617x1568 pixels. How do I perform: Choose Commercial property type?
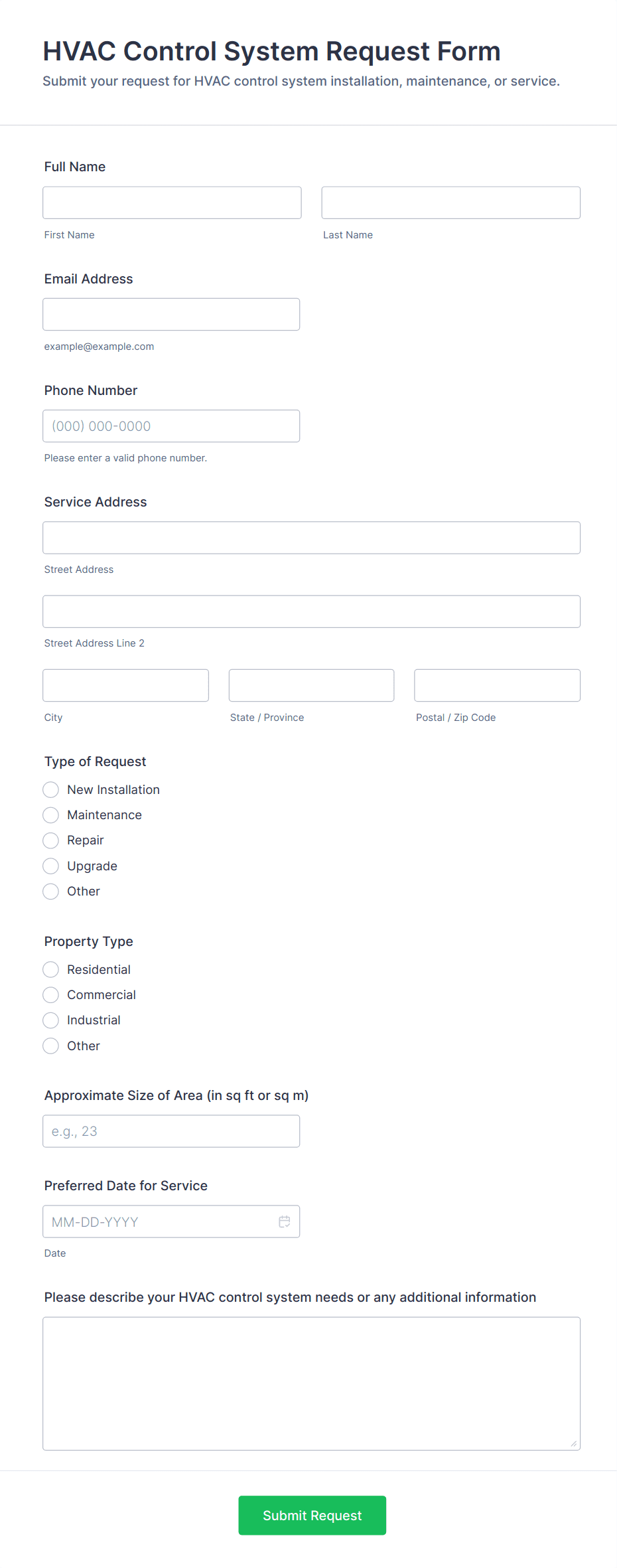50,994
